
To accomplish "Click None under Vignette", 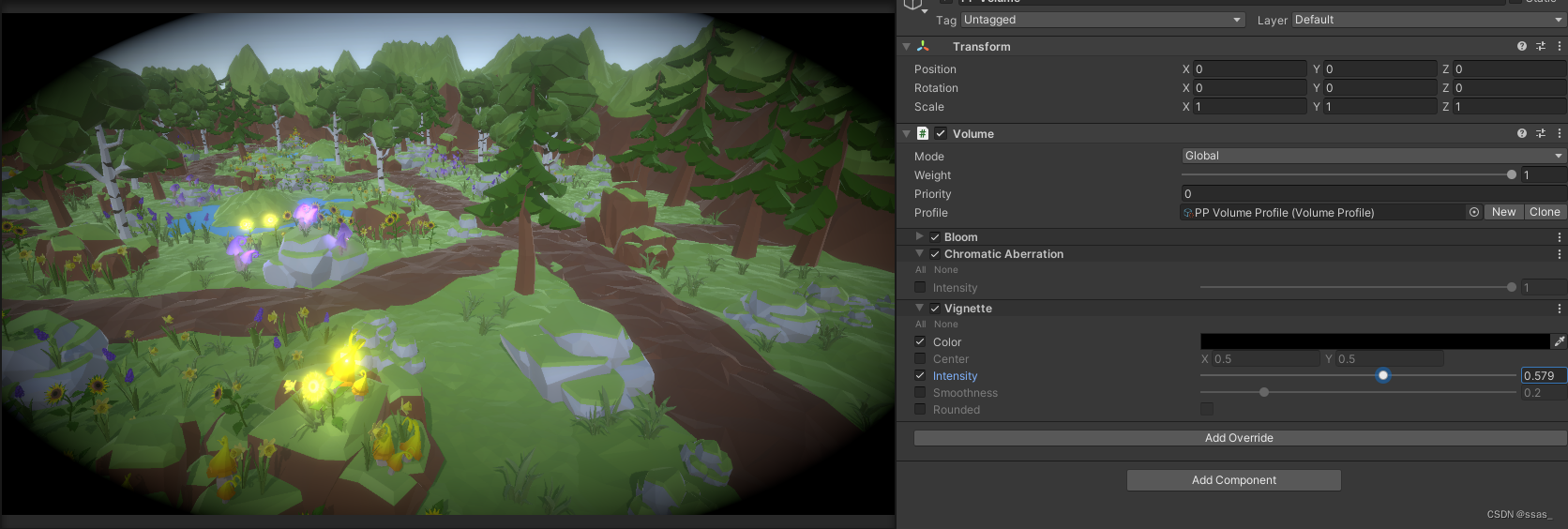I will click(946, 325).
